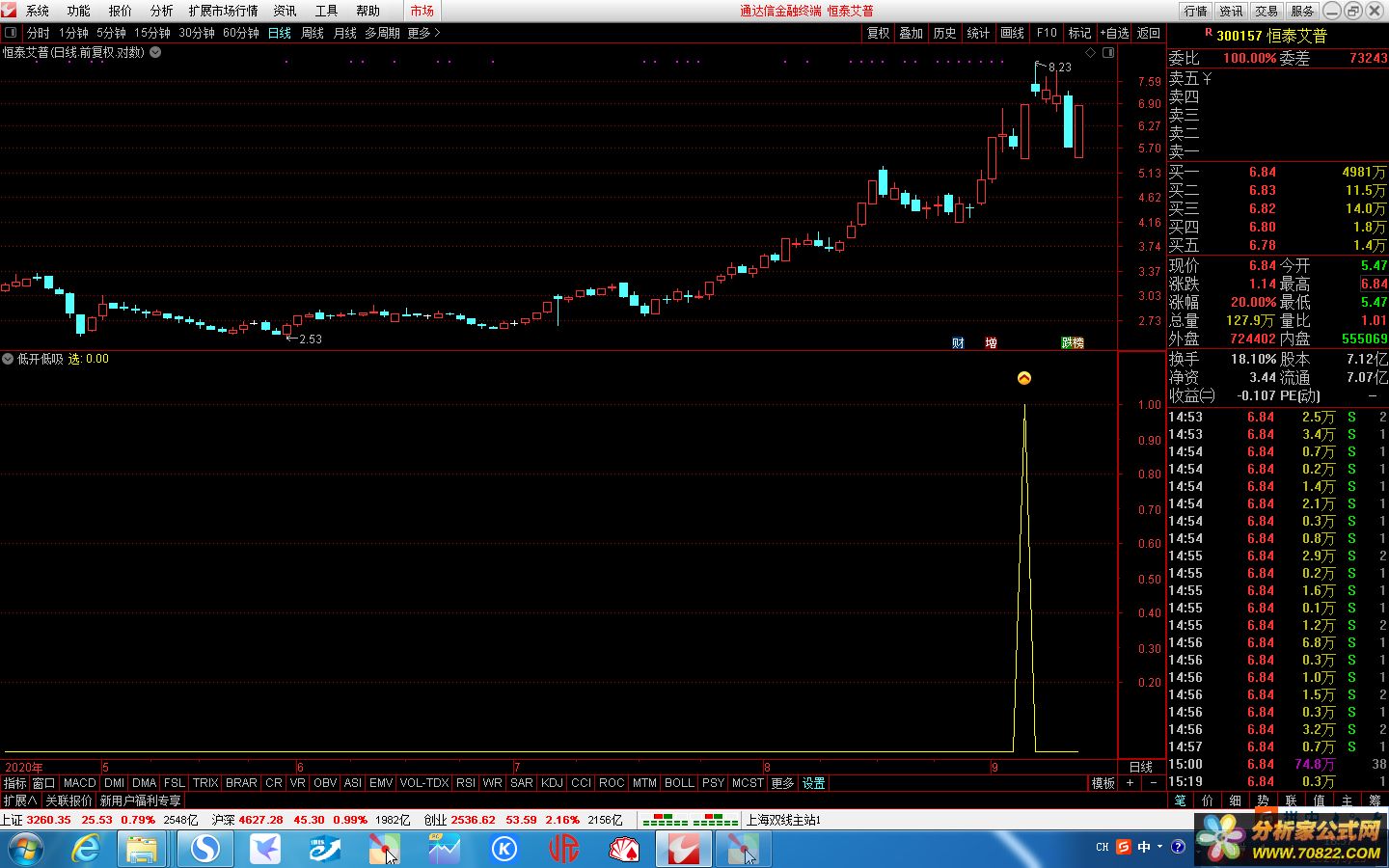Image resolution: width=1389 pixels, height=868 pixels.
Task: Click the help question mark tray icon
Action: [x=1178, y=847]
